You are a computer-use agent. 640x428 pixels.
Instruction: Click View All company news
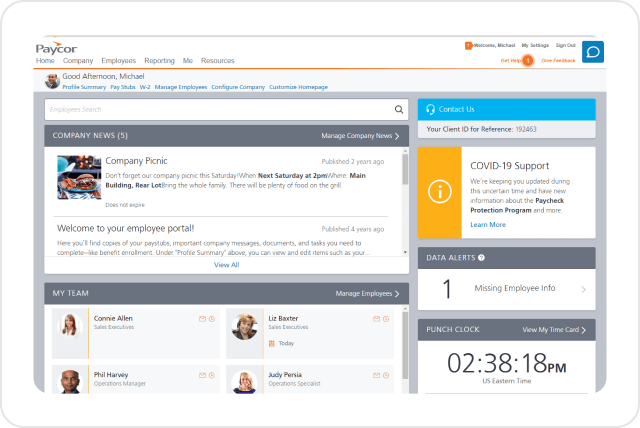click(227, 265)
